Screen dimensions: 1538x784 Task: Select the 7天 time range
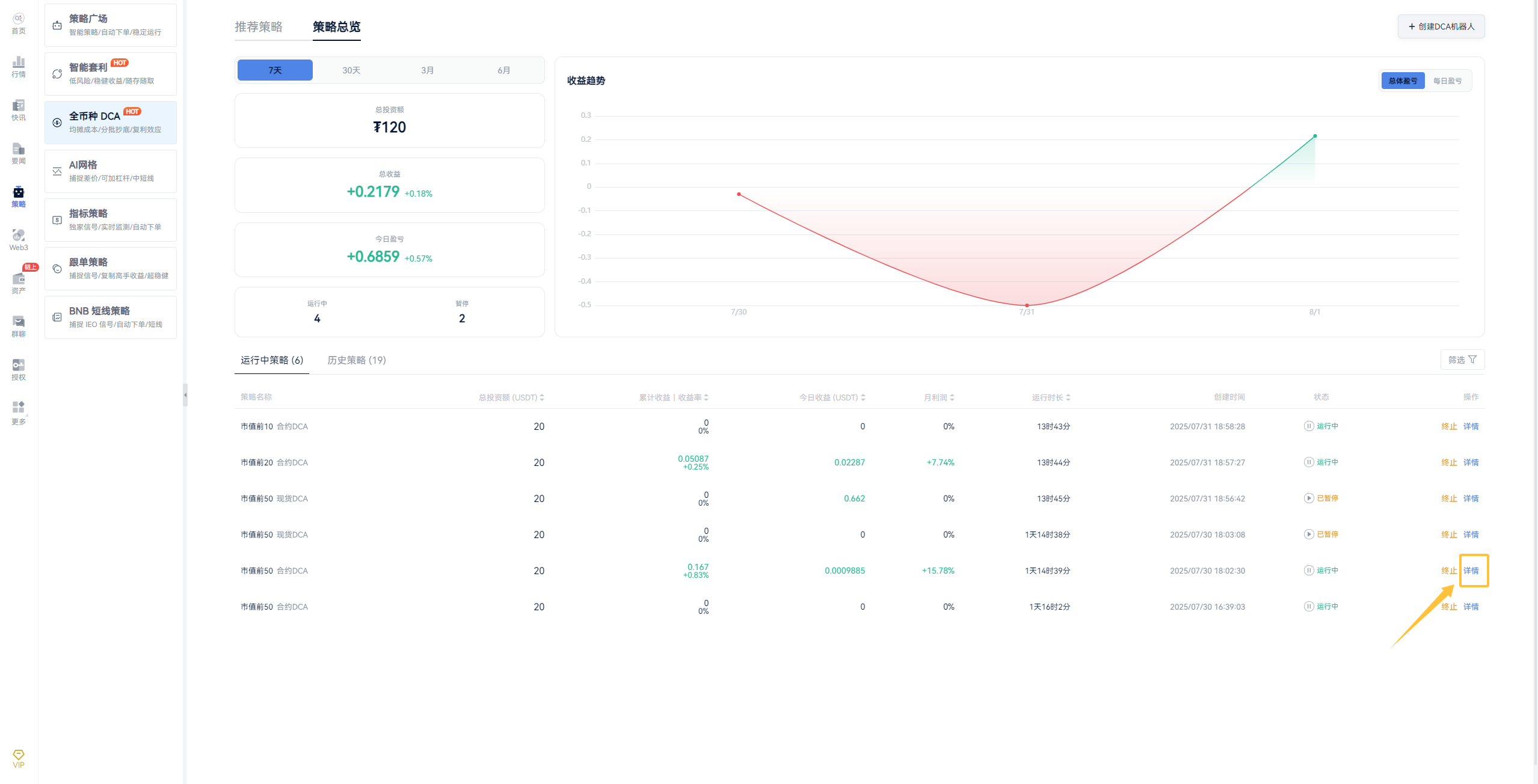(x=275, y=70)
